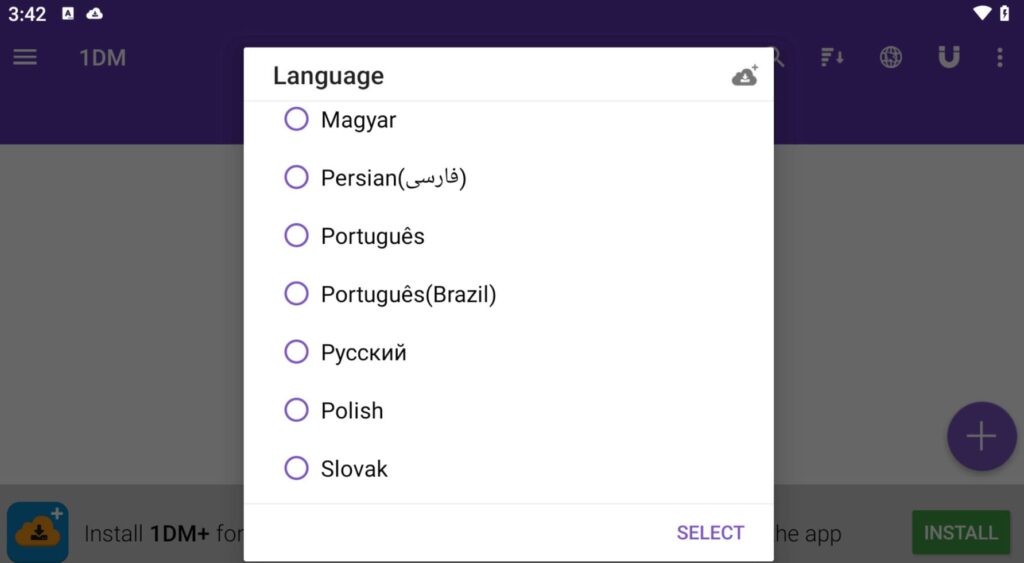The image size is (1024, 563).
Task: Select the Slovak radio button
Action: (x=296, y=468)
